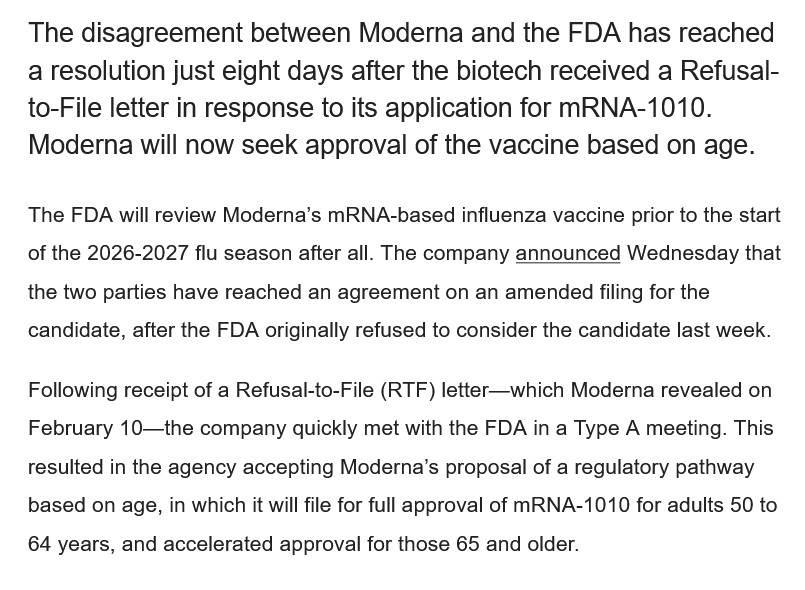Screen dimensions: 805x590
Task: Click the date "February 10"
Action: pyautogui.click(x=86, y=429)
